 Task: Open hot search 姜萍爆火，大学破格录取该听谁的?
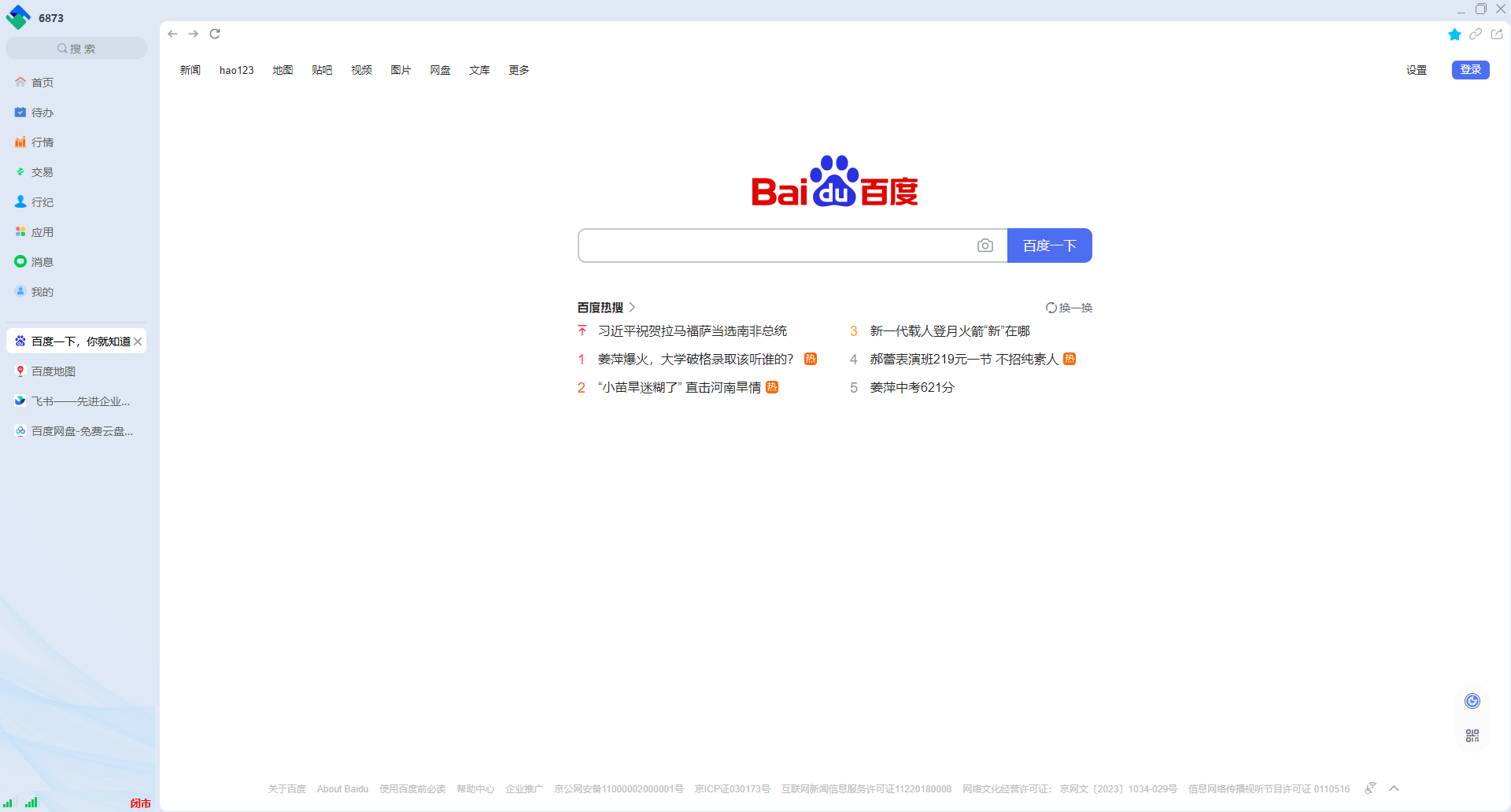point(696,360)
